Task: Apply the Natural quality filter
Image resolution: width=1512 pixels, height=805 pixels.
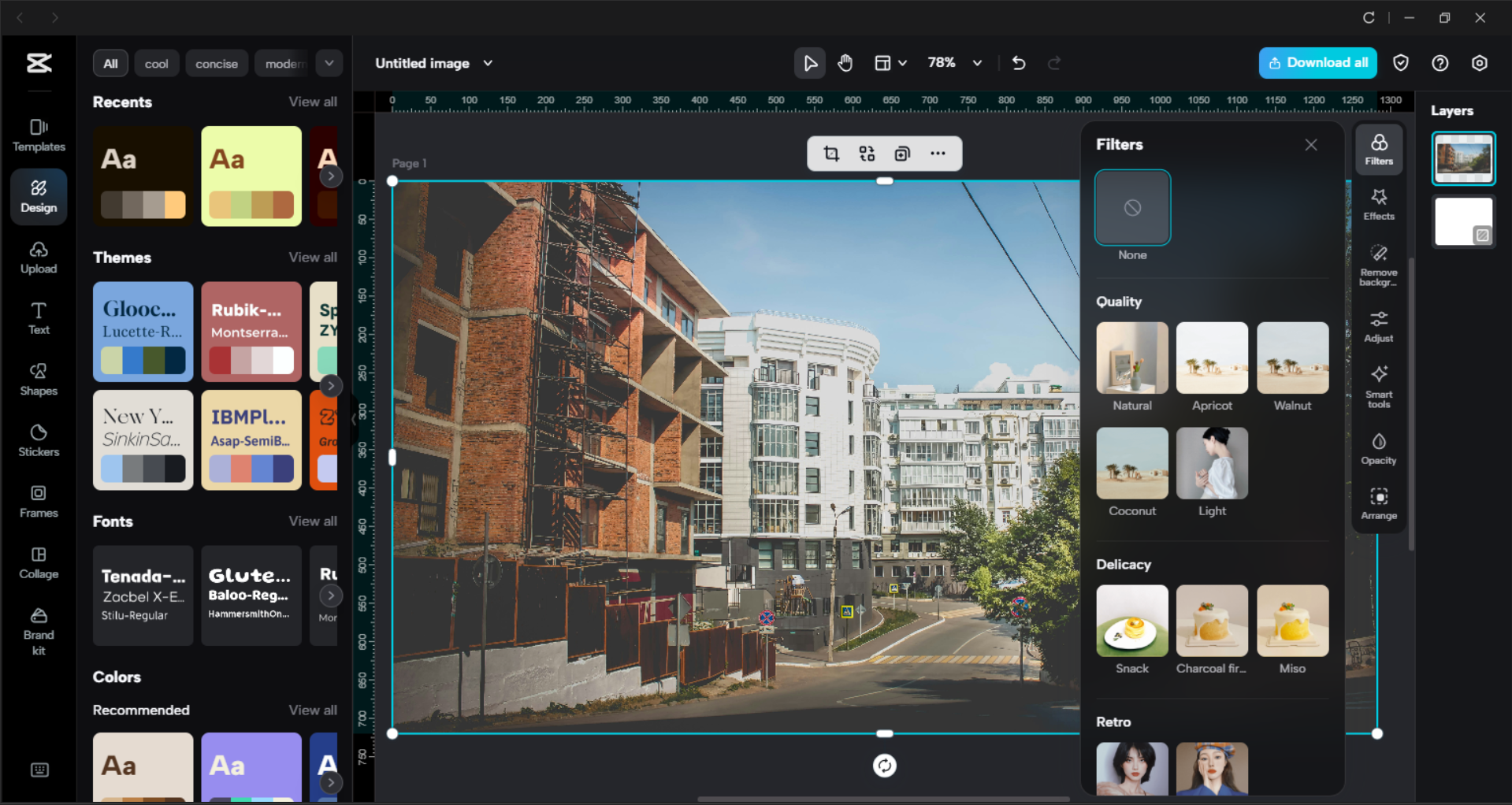Action: (1132, 357)
